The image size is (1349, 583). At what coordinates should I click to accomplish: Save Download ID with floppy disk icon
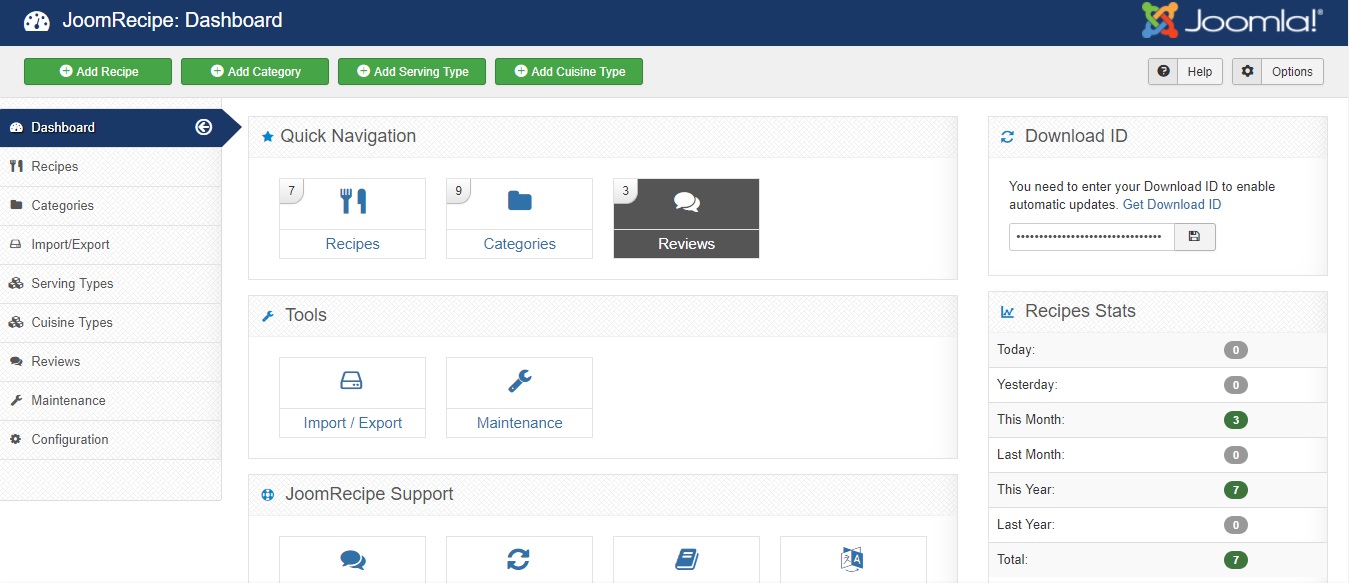1194,237
